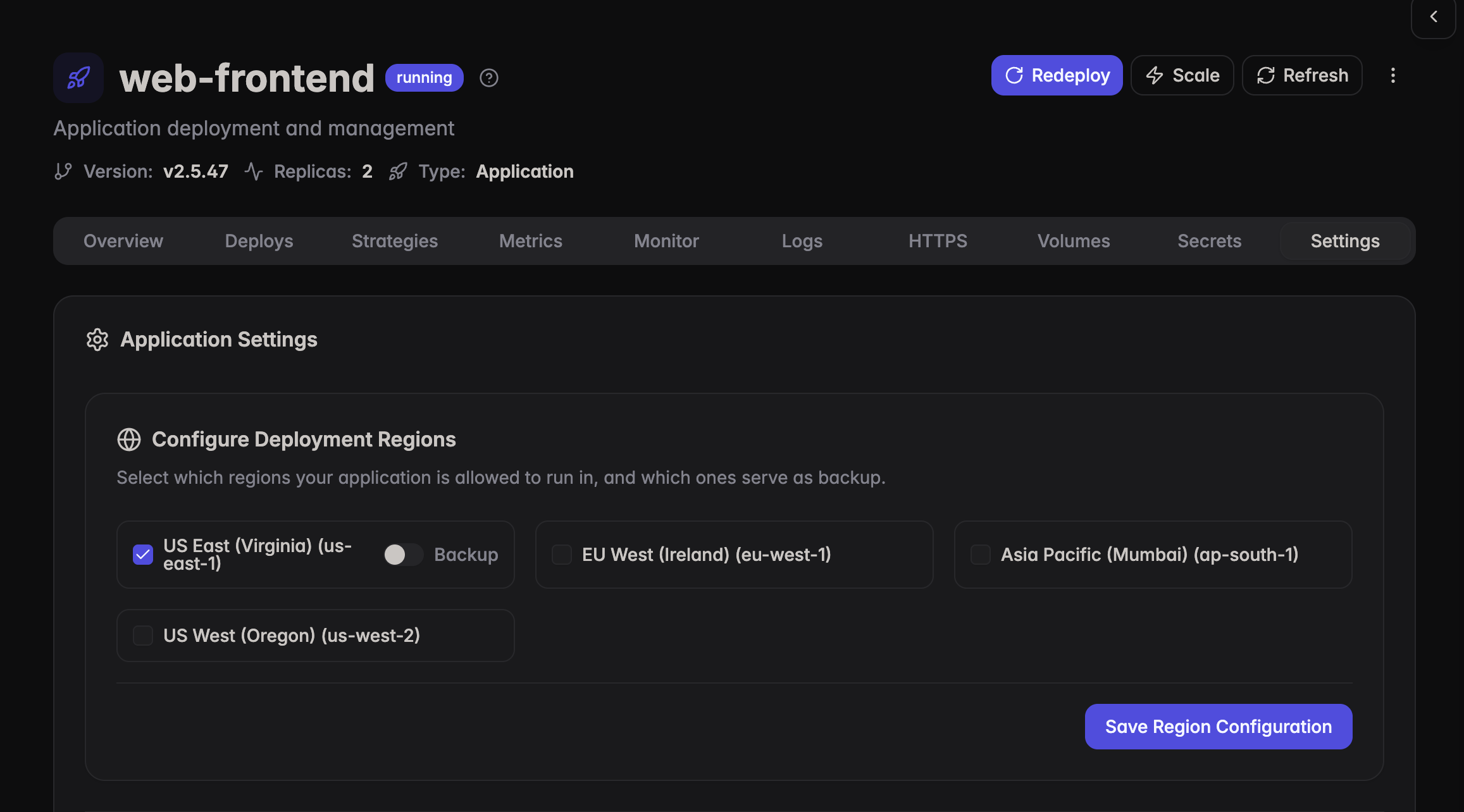Click the Configure Deployment Regions heading
This screenshot has height=812, width=1464.
click(304, 440)
